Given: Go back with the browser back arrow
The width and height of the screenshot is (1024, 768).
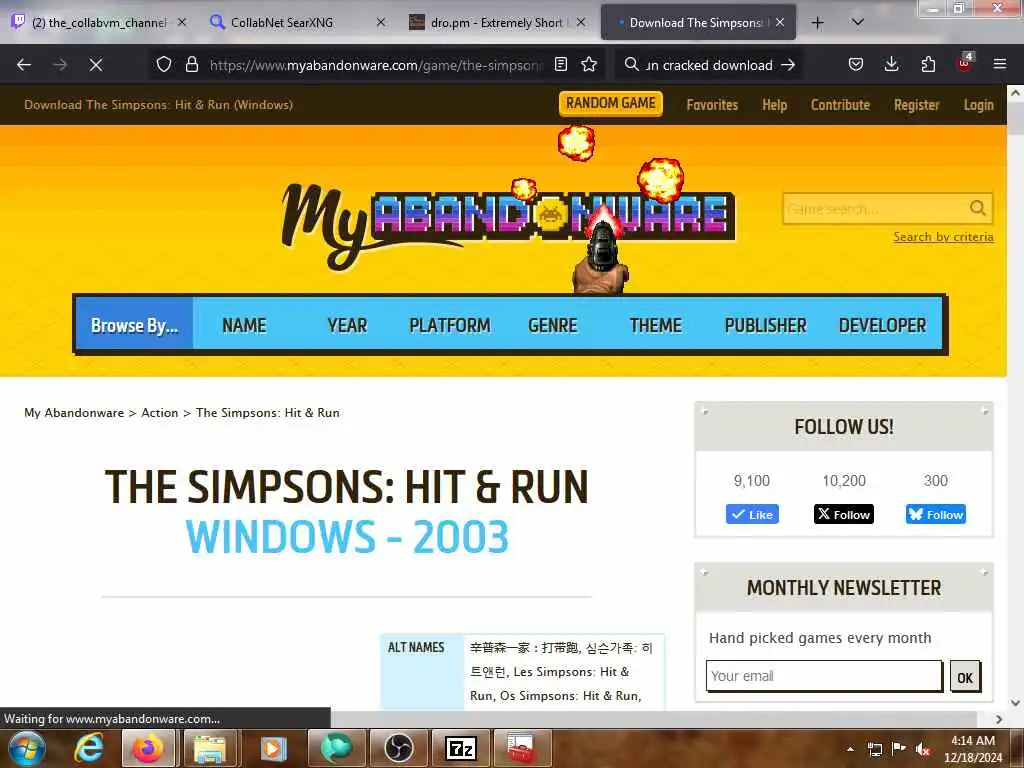Looking at the screenshot, I should click(x=24, y=65).
